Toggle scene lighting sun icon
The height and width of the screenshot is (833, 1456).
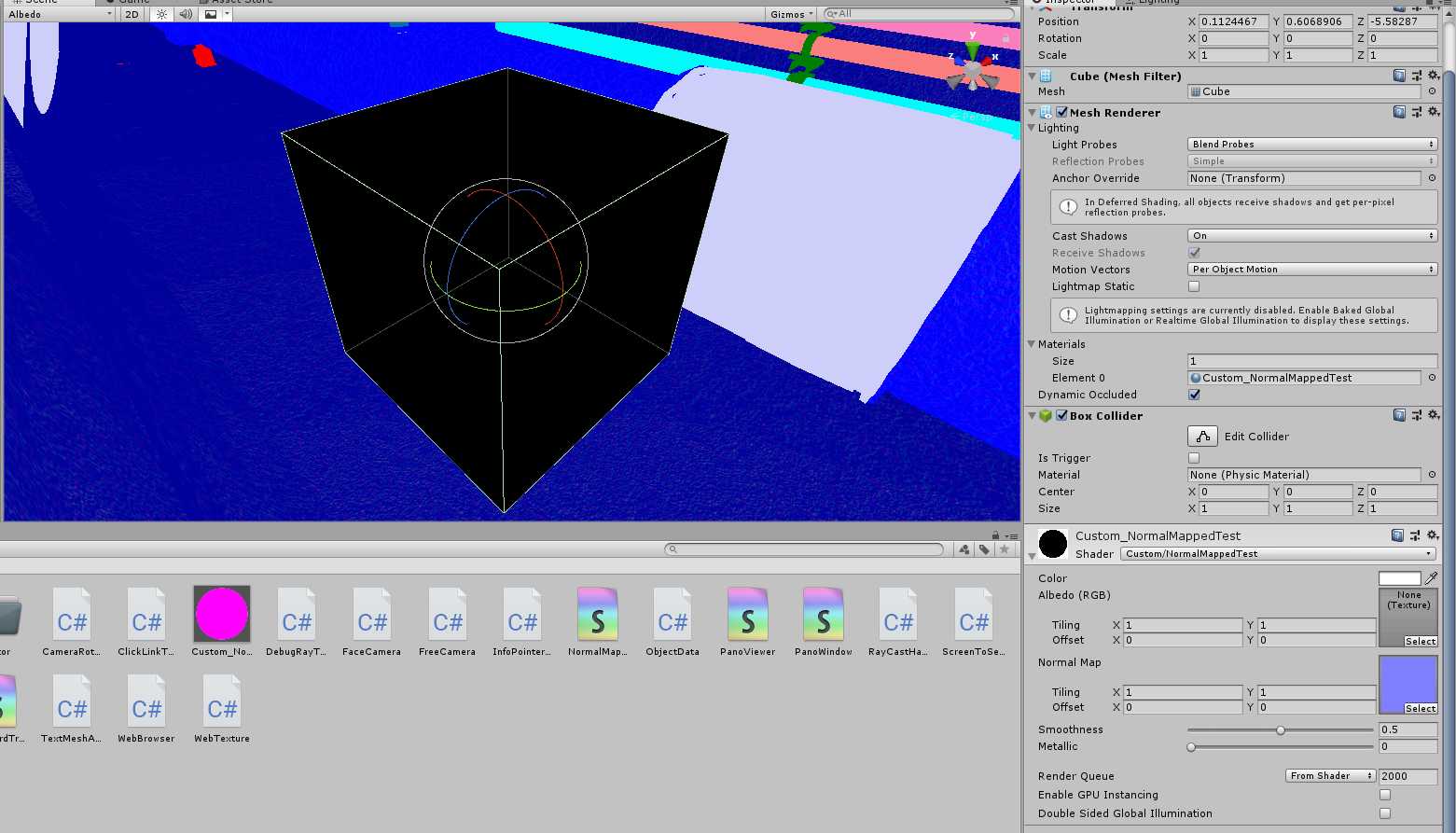[162, 14]
